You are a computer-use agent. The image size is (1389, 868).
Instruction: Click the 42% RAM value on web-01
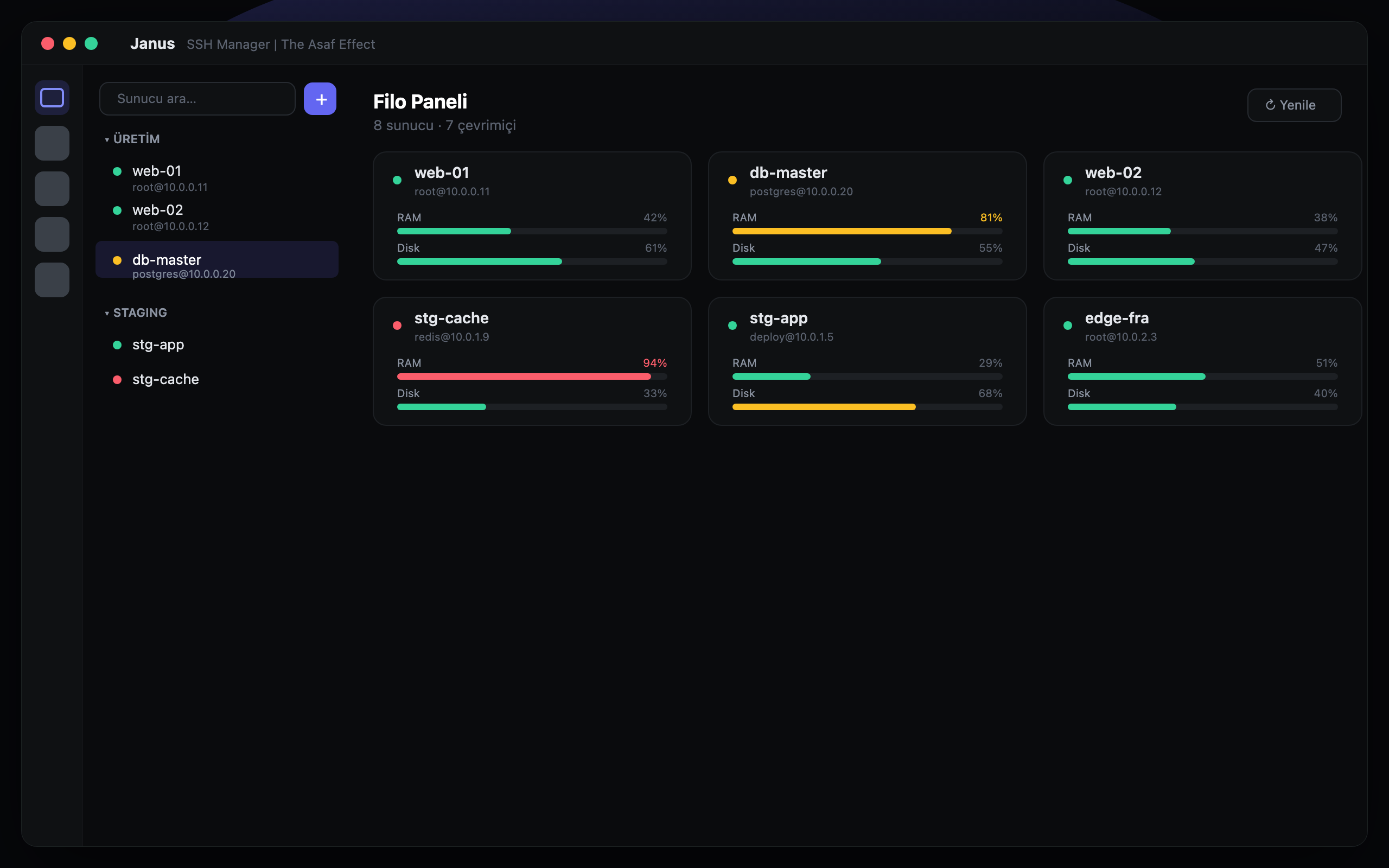(x=655, y=218)
